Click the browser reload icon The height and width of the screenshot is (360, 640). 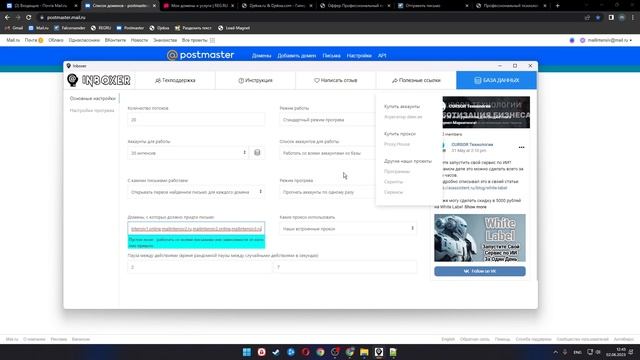[x=29, y=18]
